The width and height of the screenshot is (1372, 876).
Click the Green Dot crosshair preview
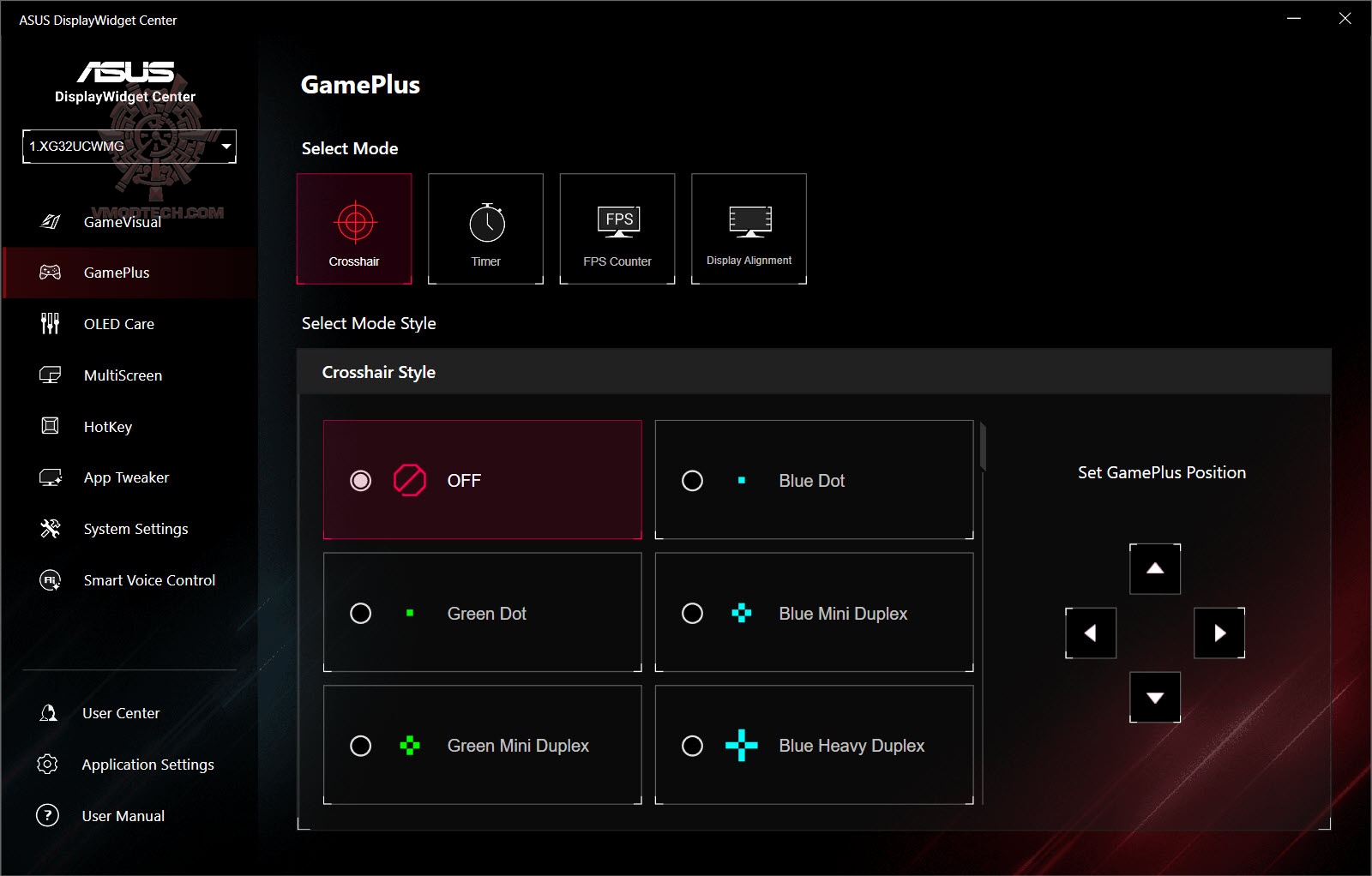[410, 613]
